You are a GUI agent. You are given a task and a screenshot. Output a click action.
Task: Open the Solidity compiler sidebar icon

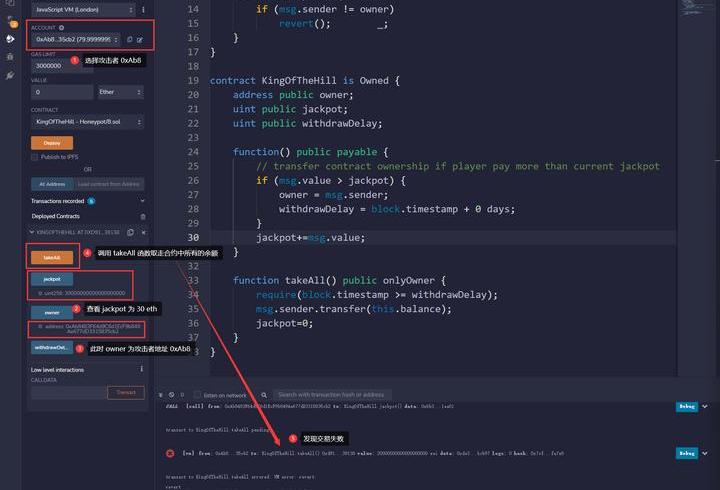[x=11, y=21]
